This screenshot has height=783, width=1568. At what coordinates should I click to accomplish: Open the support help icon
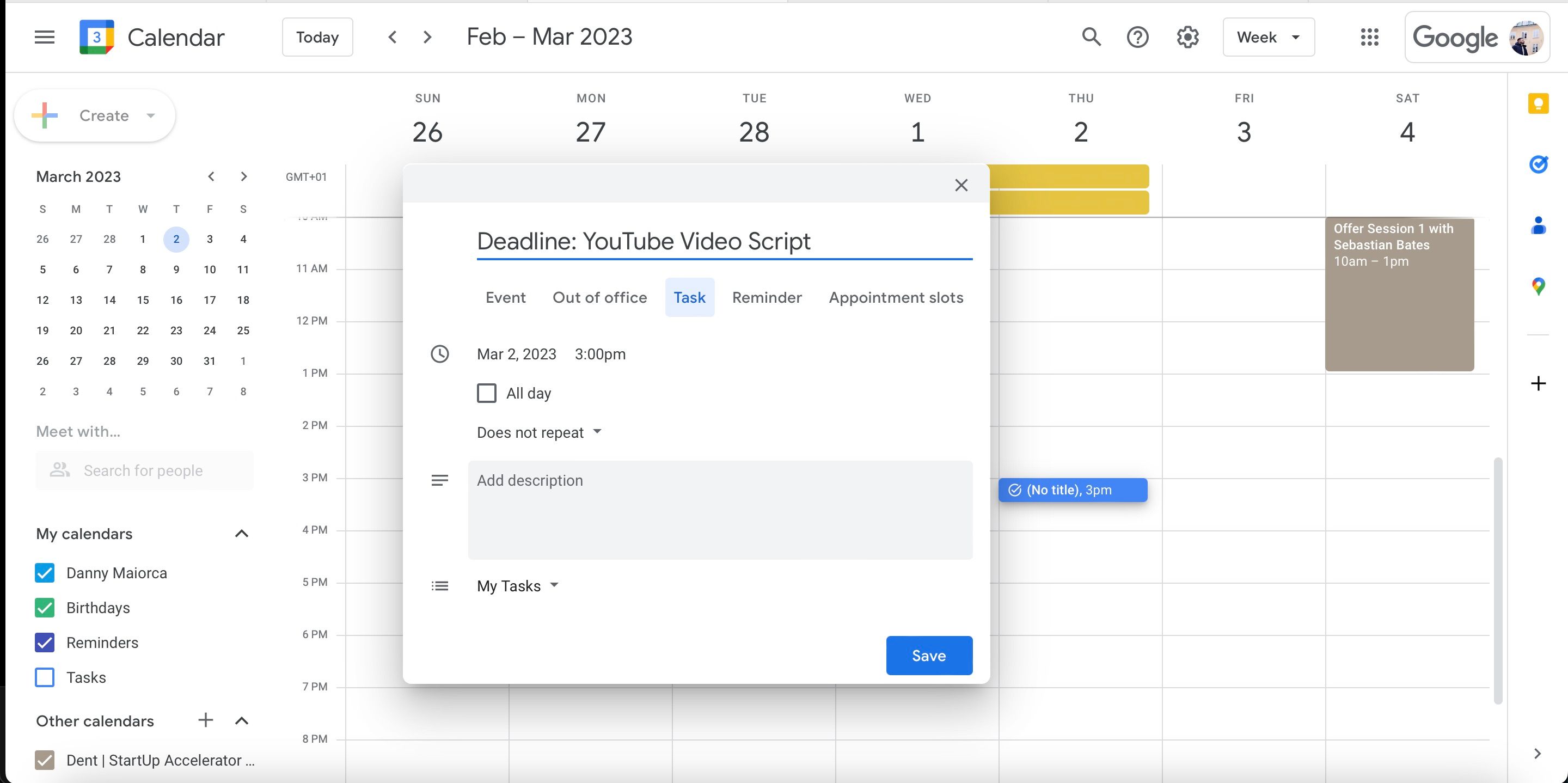pos(1137,37)
